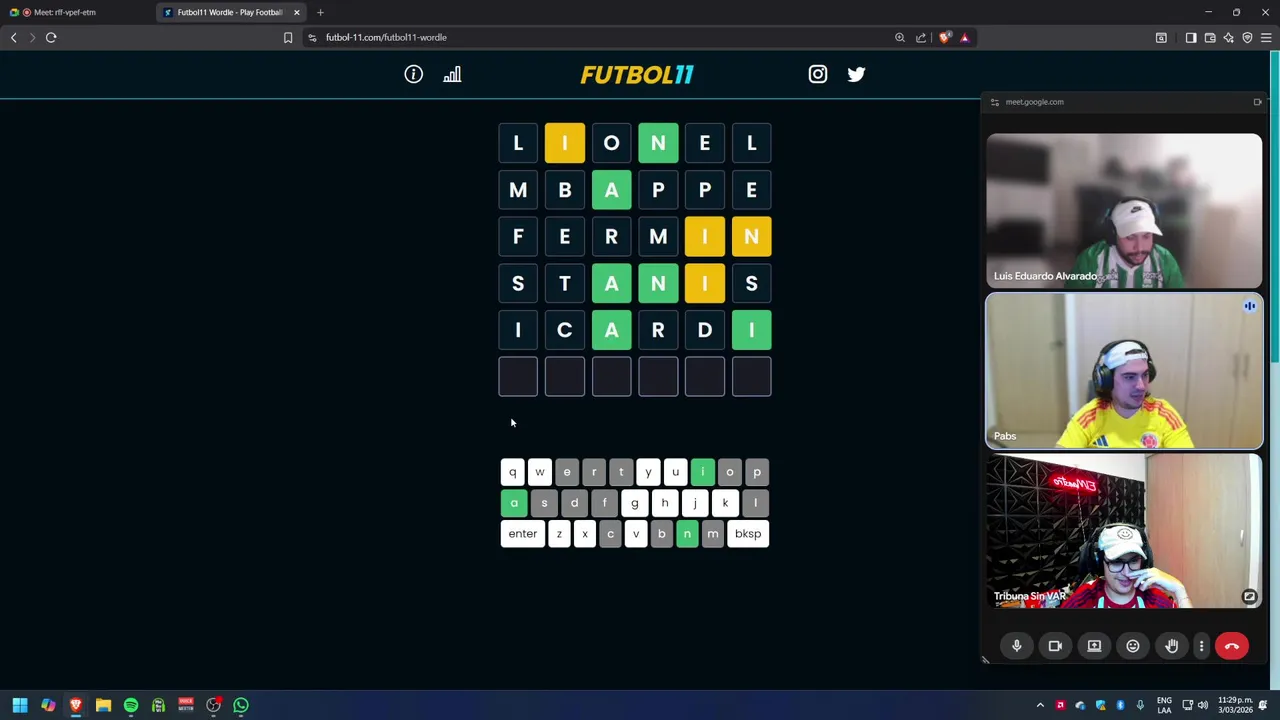Turn off camera in Meet popup
Screen dimensions: 1280x720
click(1055, 646)
